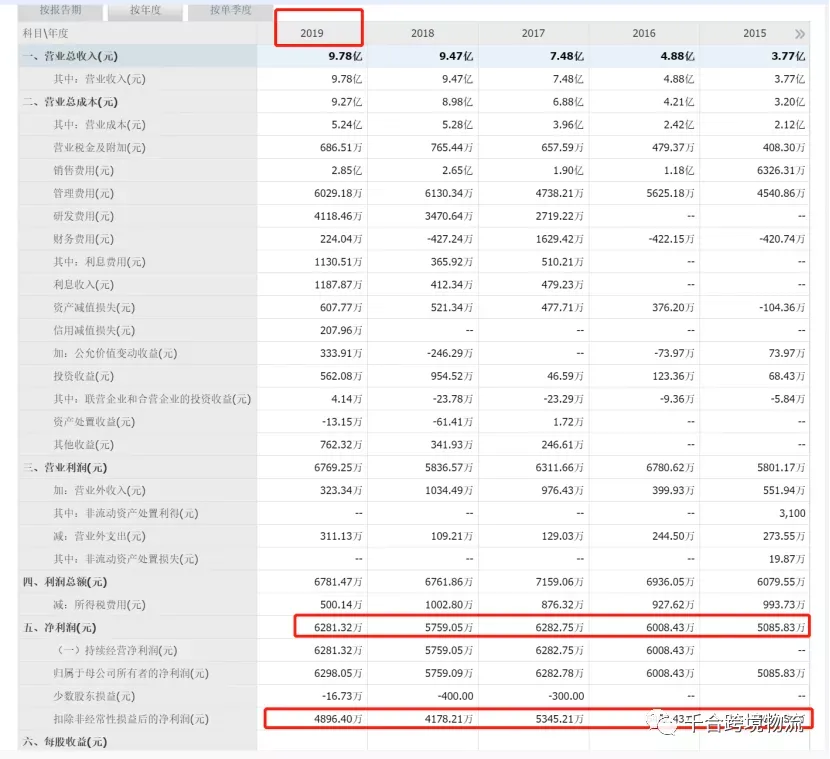Select the 2016 column header
Image resolution: width=830 pixels, height=759 pixels.
point(644,33)
